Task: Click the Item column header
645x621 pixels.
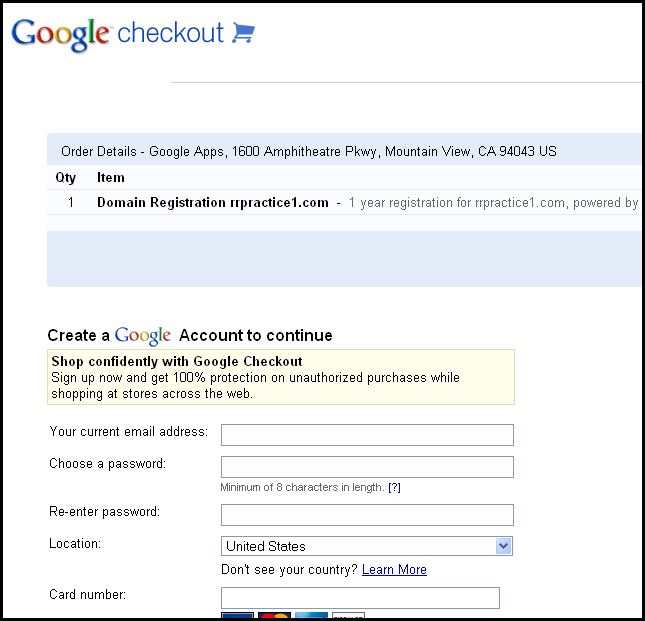Action: point(111,177)
